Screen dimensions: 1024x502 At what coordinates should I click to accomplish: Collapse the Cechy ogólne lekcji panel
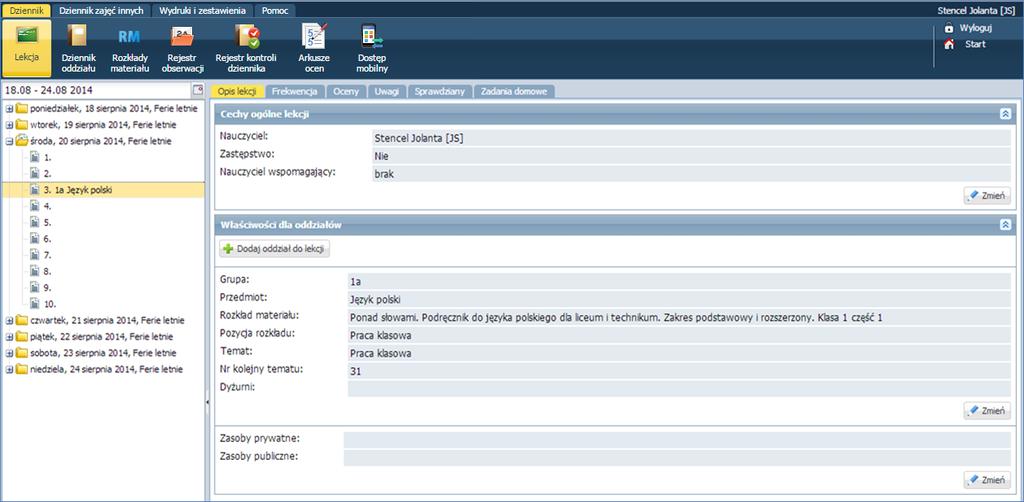1006,114
